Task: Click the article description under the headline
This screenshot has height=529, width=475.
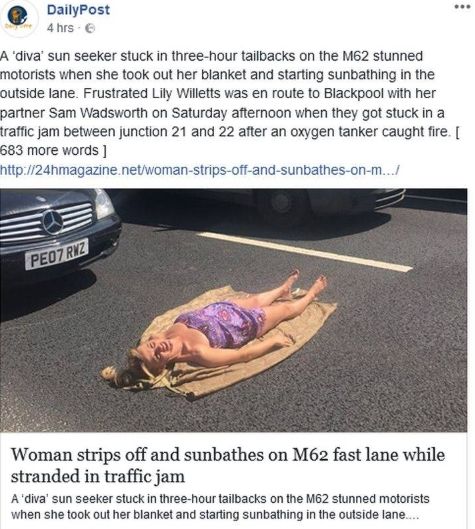Action: pos(220,506)
